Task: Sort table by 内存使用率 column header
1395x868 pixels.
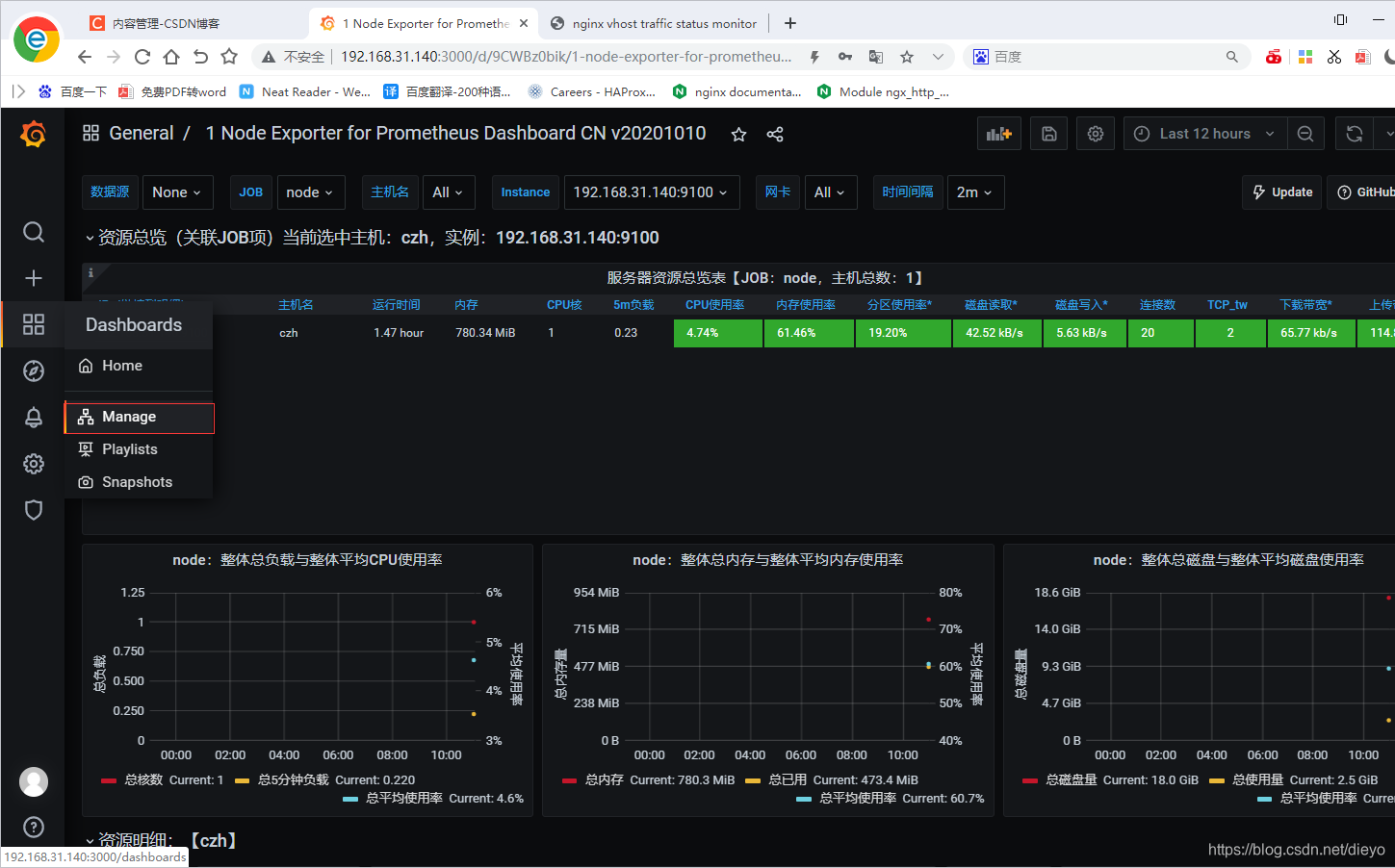Action: click(x=805, y=305)
